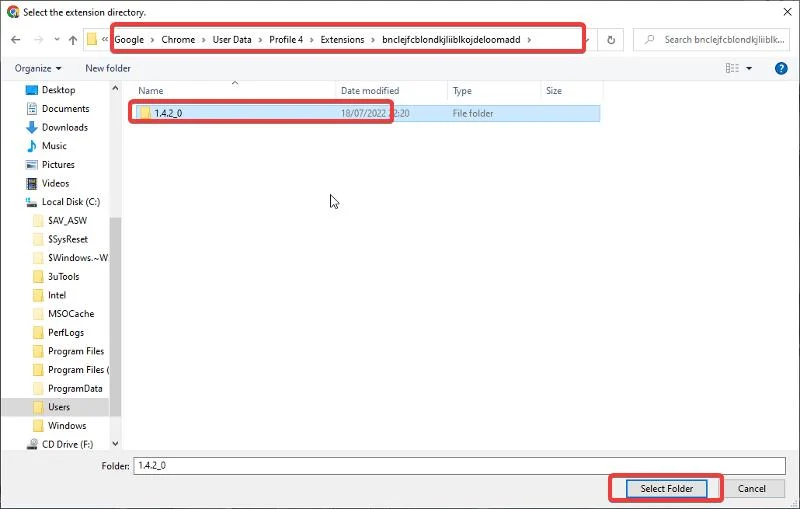Image resolution: width=800 pixels, height=509 pixels.
Task: Expand chevron after Chrome breadcrumb
Action: (x=204, y=40)
